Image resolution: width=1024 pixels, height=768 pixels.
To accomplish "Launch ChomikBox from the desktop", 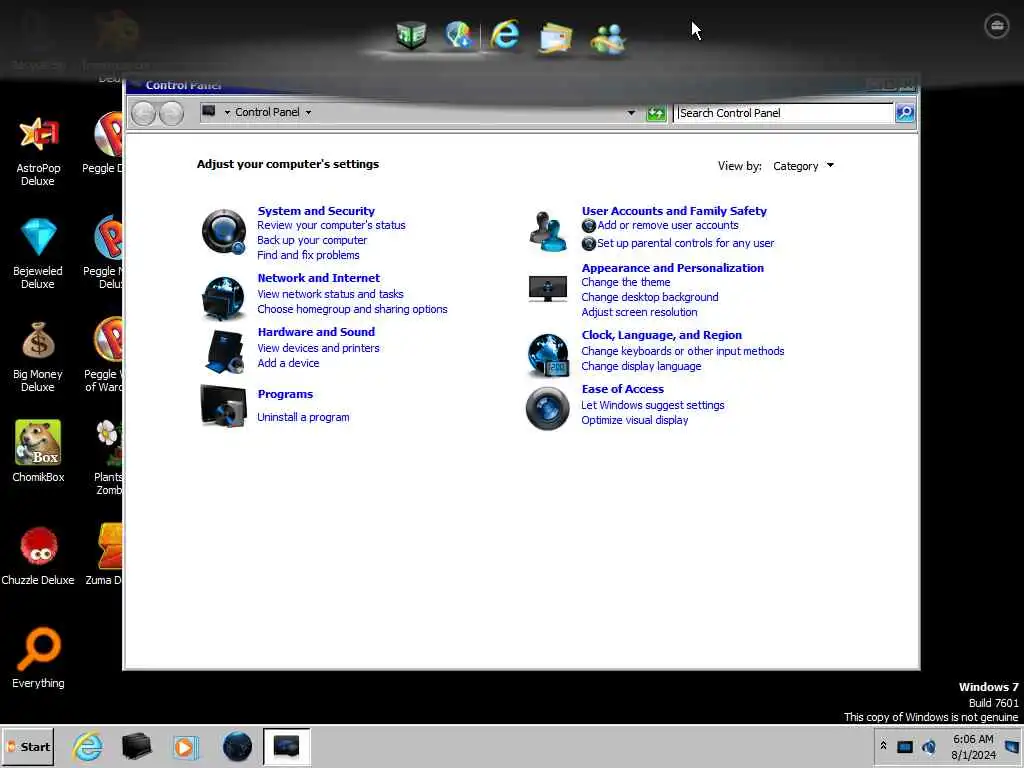I will 38,451.
